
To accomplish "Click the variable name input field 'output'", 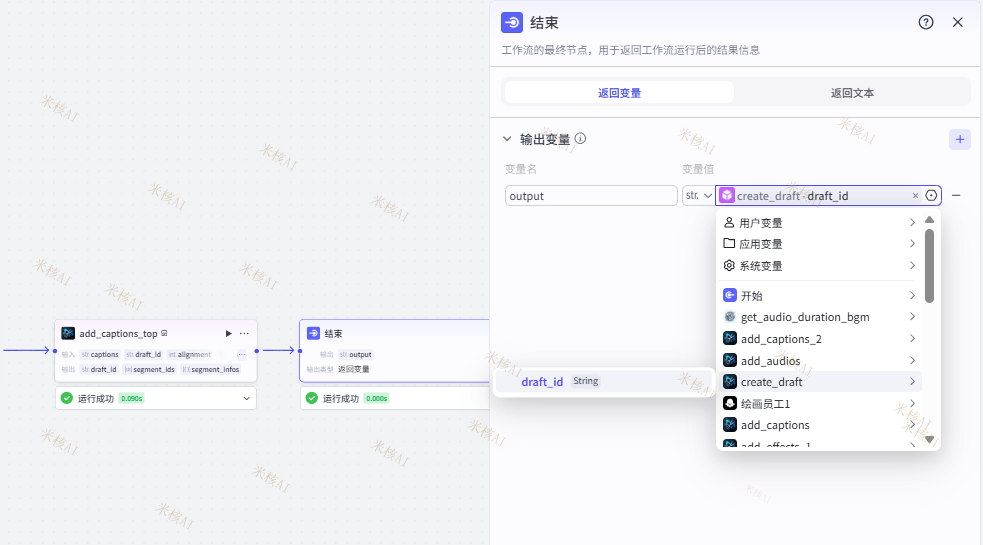I will (x=591, y=196).
